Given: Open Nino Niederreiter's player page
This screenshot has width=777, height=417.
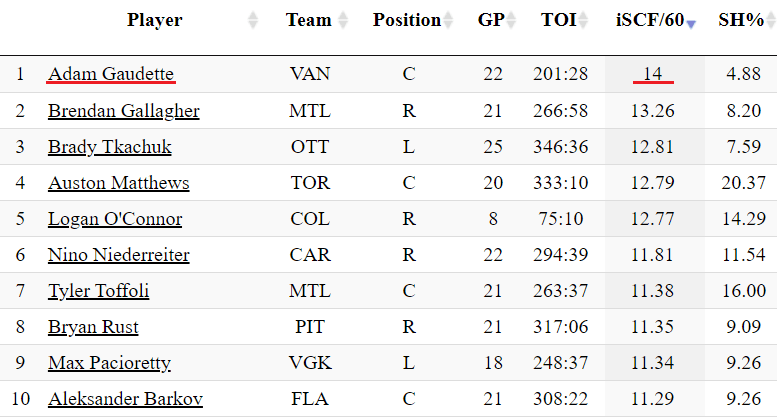Looking at the screenshot, I should tap(119, 255).
